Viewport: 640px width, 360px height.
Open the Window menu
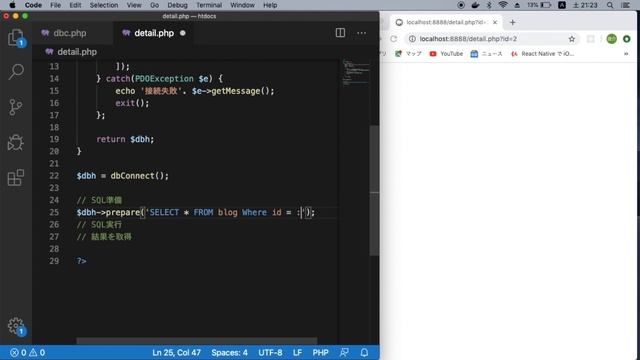pos(242,5)
